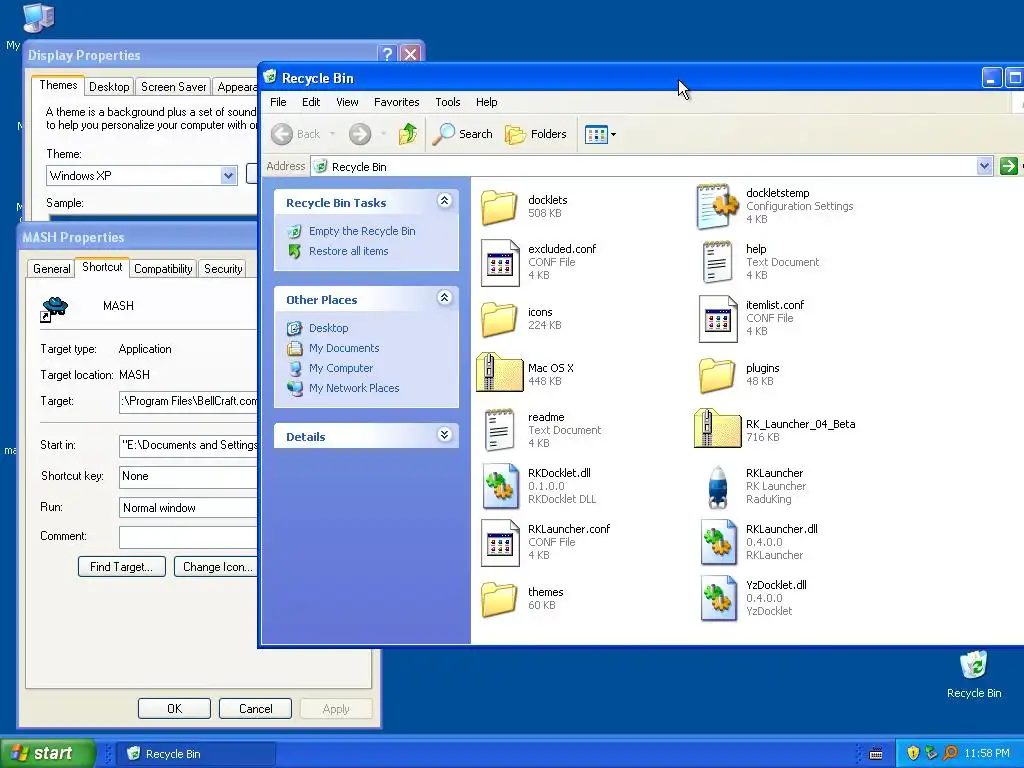Click the Comment field in MASH Properties

[x=188, y=537]
